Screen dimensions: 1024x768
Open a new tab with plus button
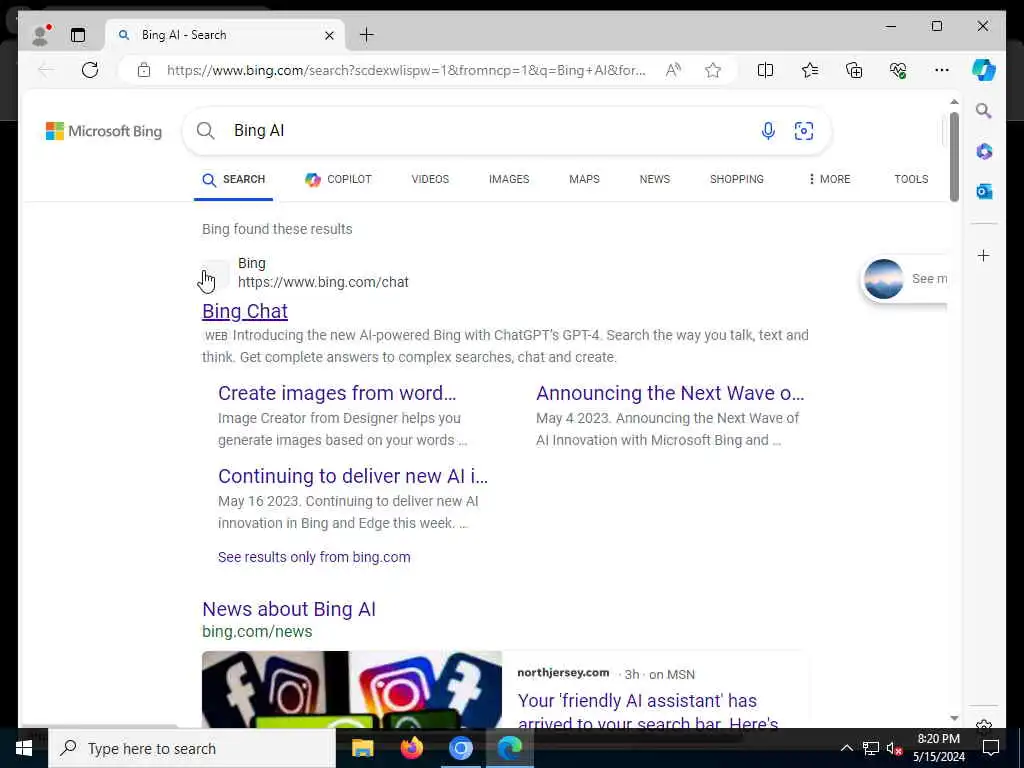(x=367, y=35)
